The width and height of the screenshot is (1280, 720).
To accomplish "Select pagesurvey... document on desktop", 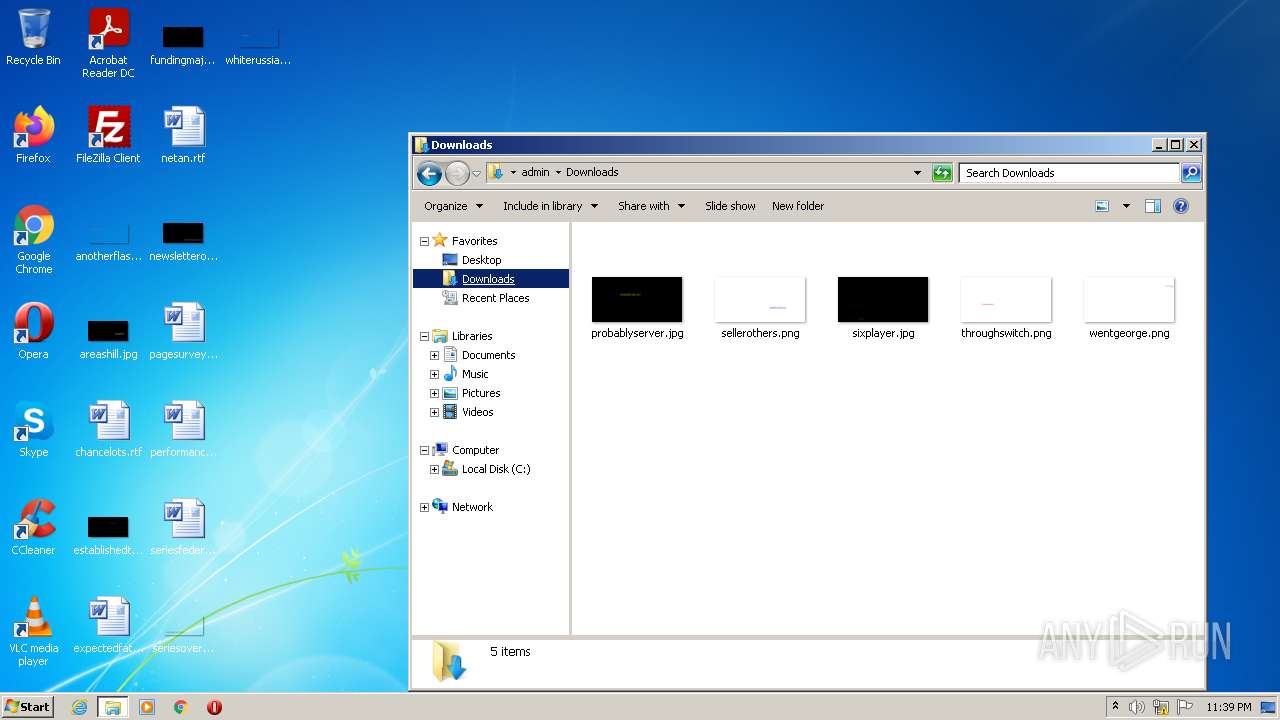I will [x=183, y=331].
